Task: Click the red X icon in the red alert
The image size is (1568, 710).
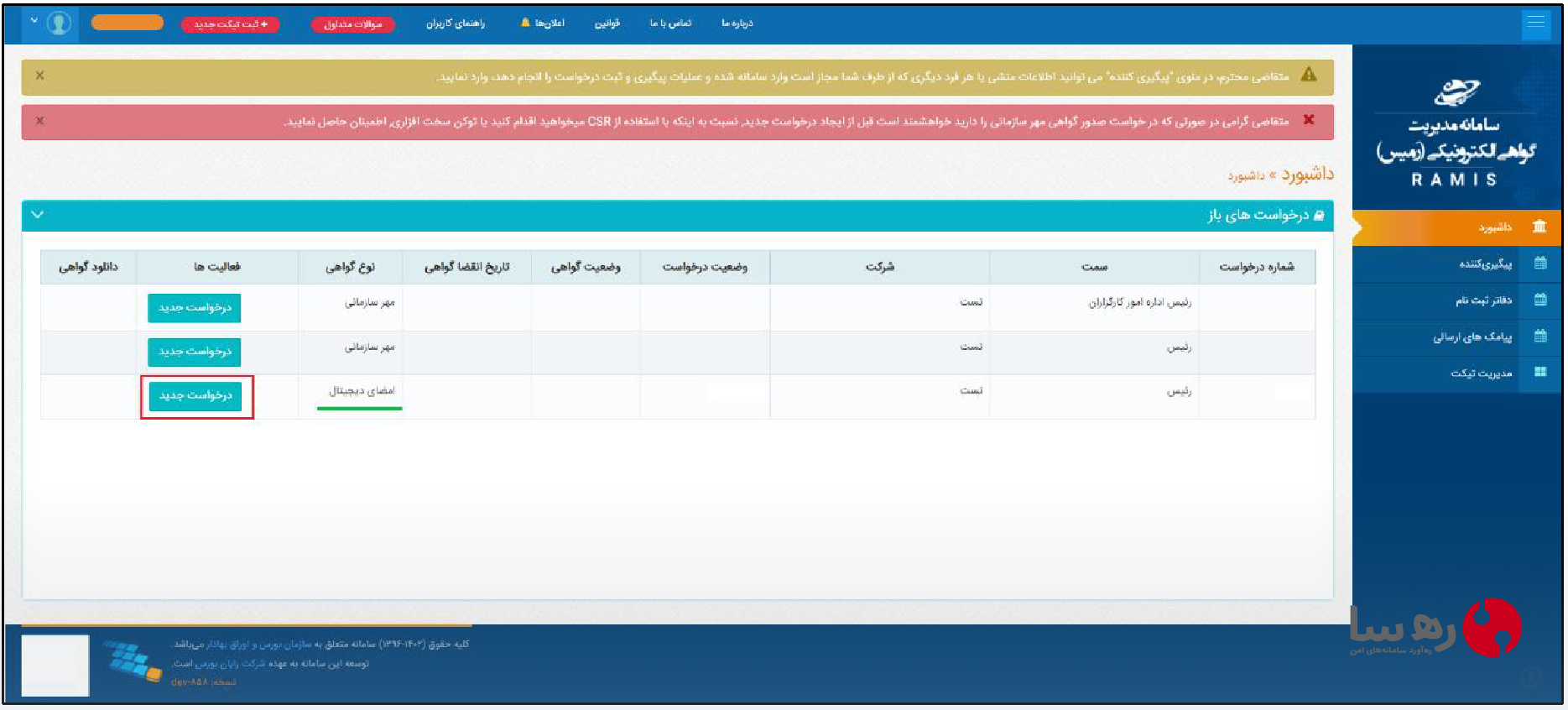Action: click(1309, 120)
